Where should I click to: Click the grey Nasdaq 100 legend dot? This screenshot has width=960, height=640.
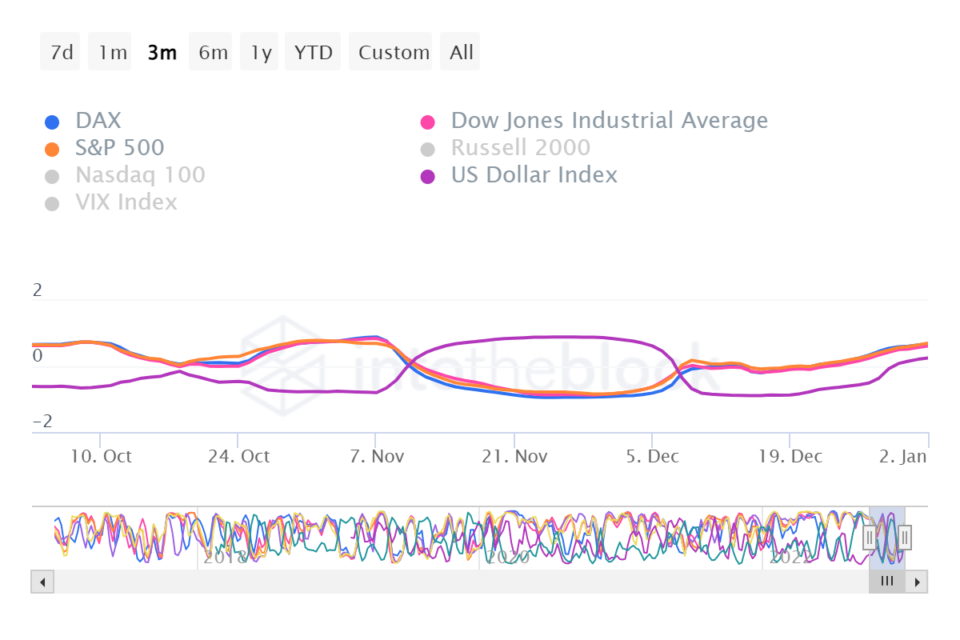tap(52, 176)
